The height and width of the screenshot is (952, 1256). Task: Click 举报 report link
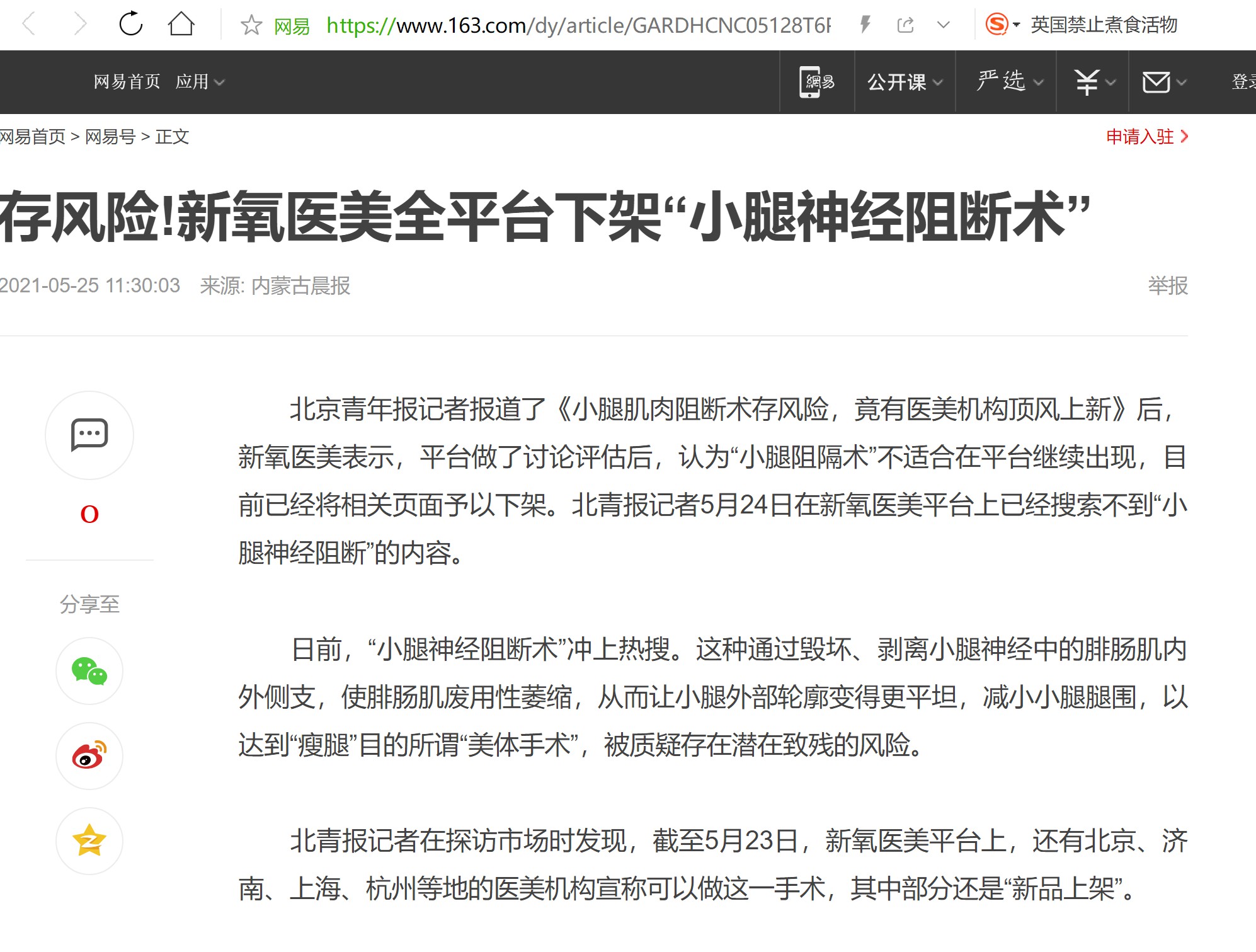(1168, 286)
